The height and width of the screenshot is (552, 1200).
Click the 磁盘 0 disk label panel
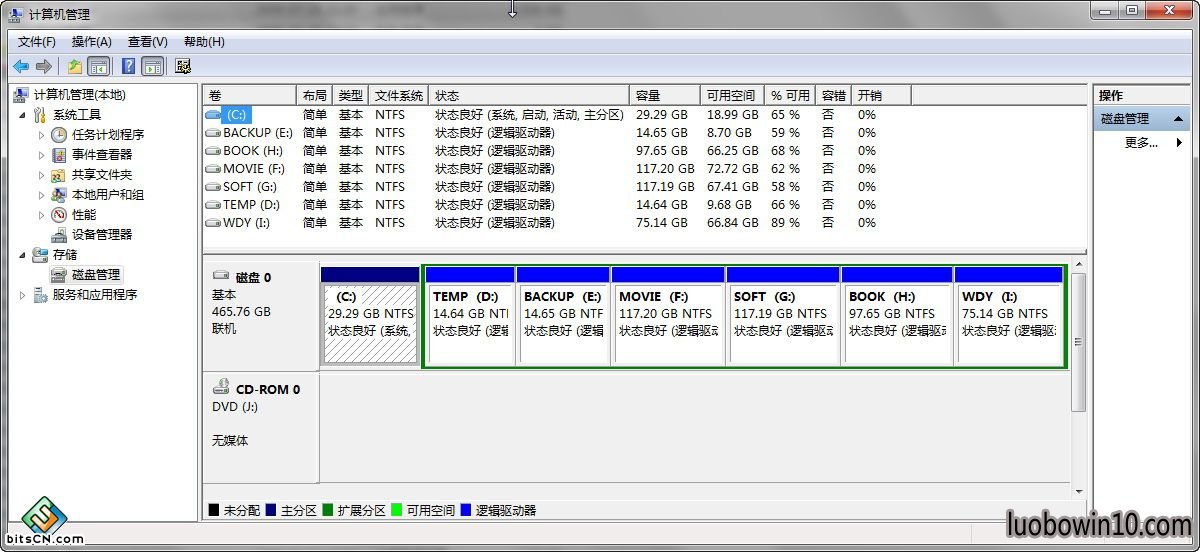pos(261,314)
